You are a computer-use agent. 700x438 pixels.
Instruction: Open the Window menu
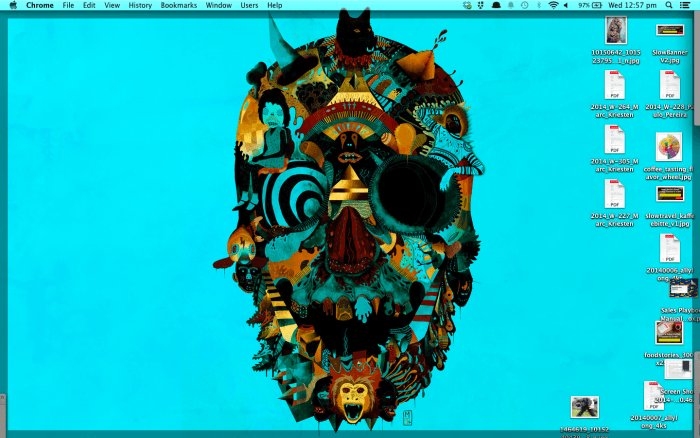click(x=219, y=5)
